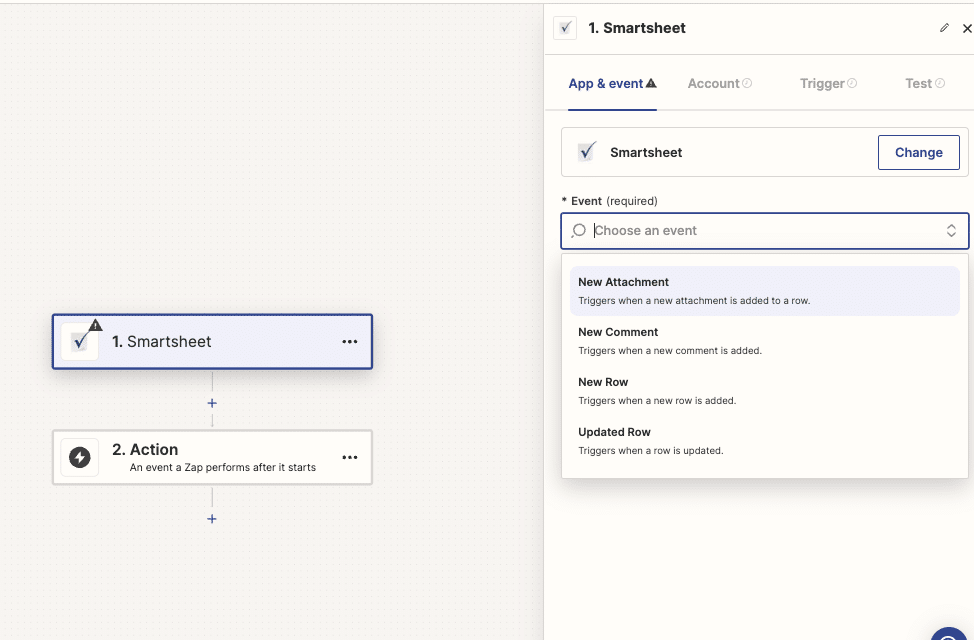
Task: Select the New Attachment event
Action: 765,291
